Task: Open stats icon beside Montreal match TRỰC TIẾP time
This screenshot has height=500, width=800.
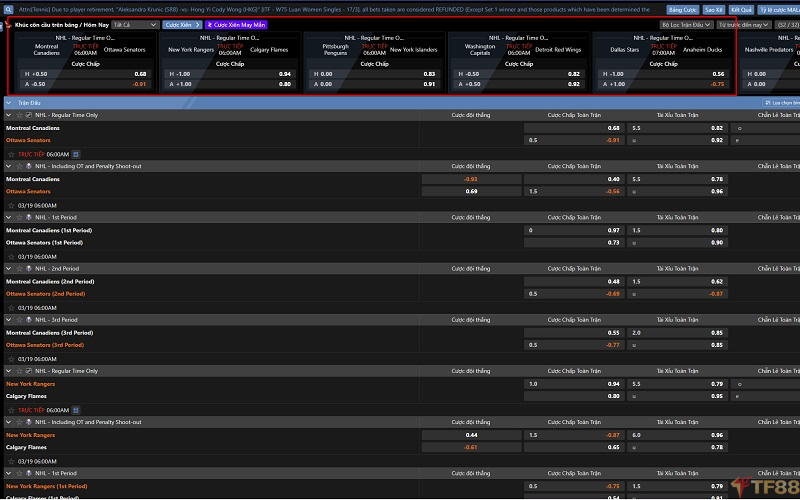Action: coord(76,154)
